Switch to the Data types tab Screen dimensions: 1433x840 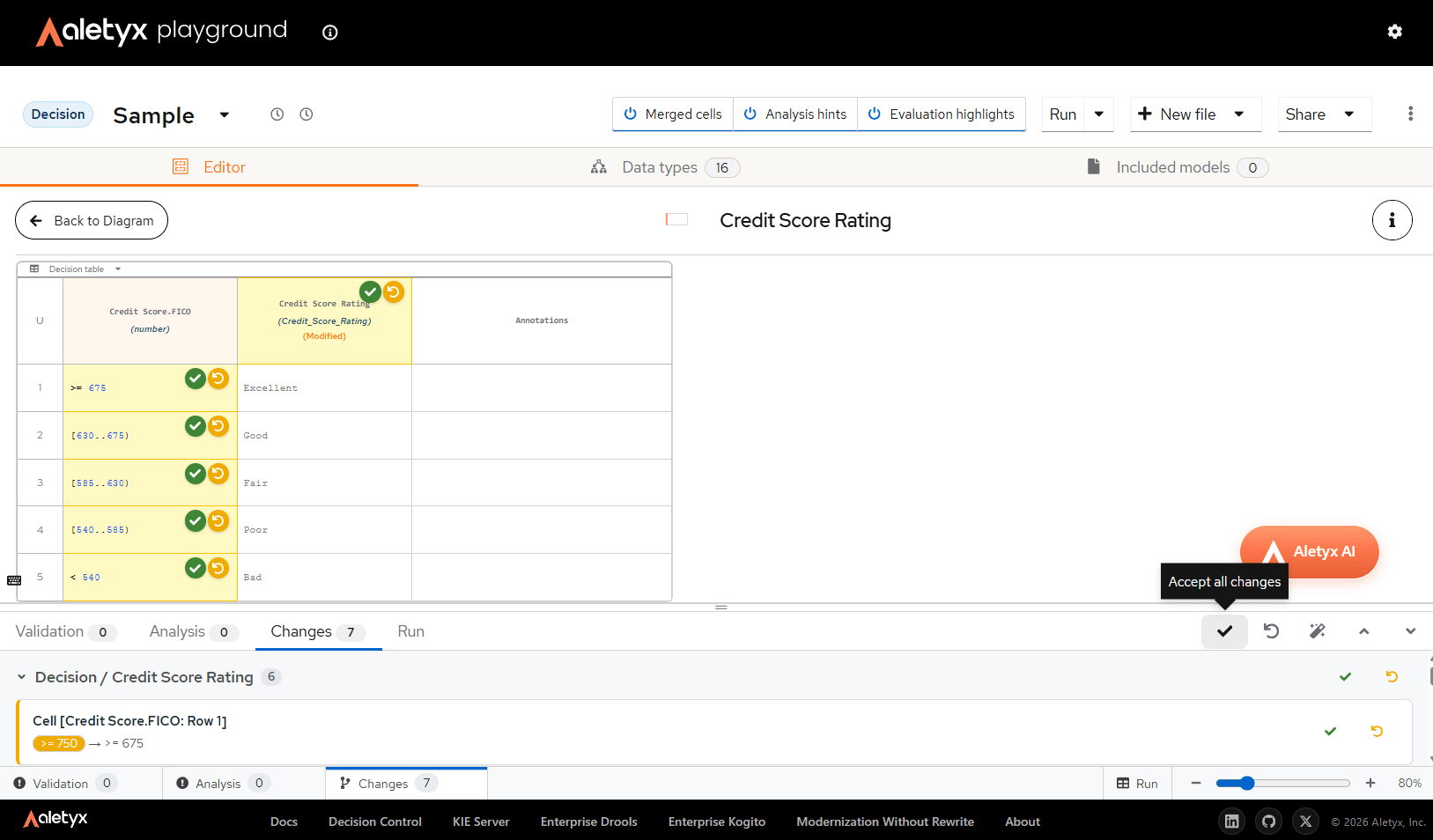click(665, 167)
